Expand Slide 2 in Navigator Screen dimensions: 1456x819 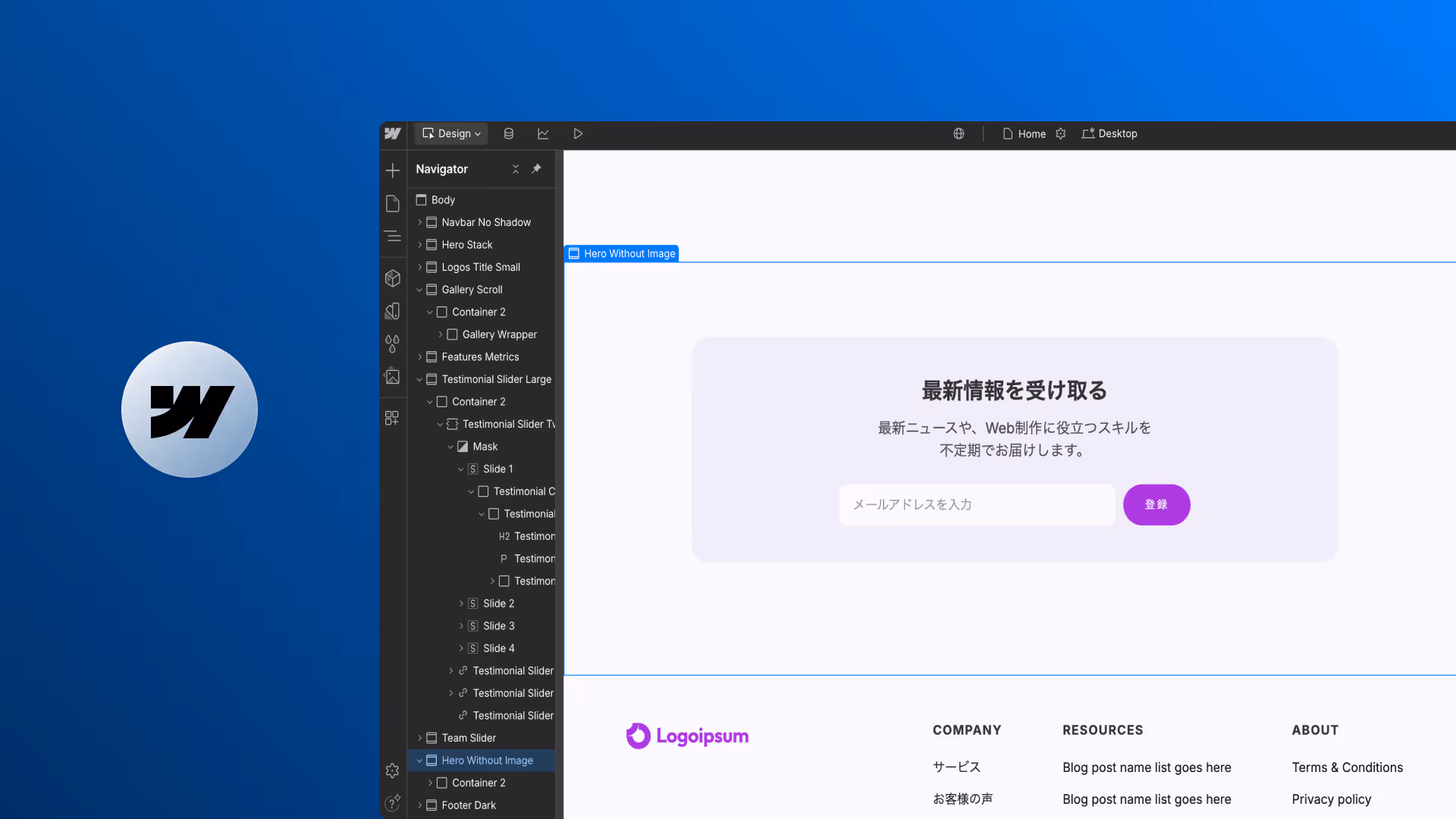coord(461,604)
